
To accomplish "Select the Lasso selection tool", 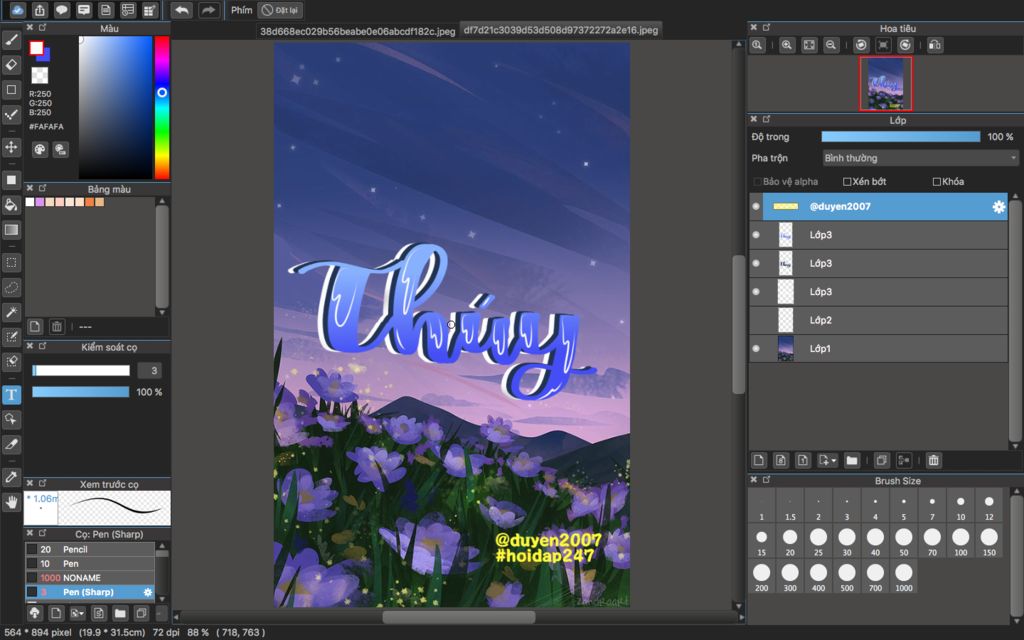I will (12, 287).
